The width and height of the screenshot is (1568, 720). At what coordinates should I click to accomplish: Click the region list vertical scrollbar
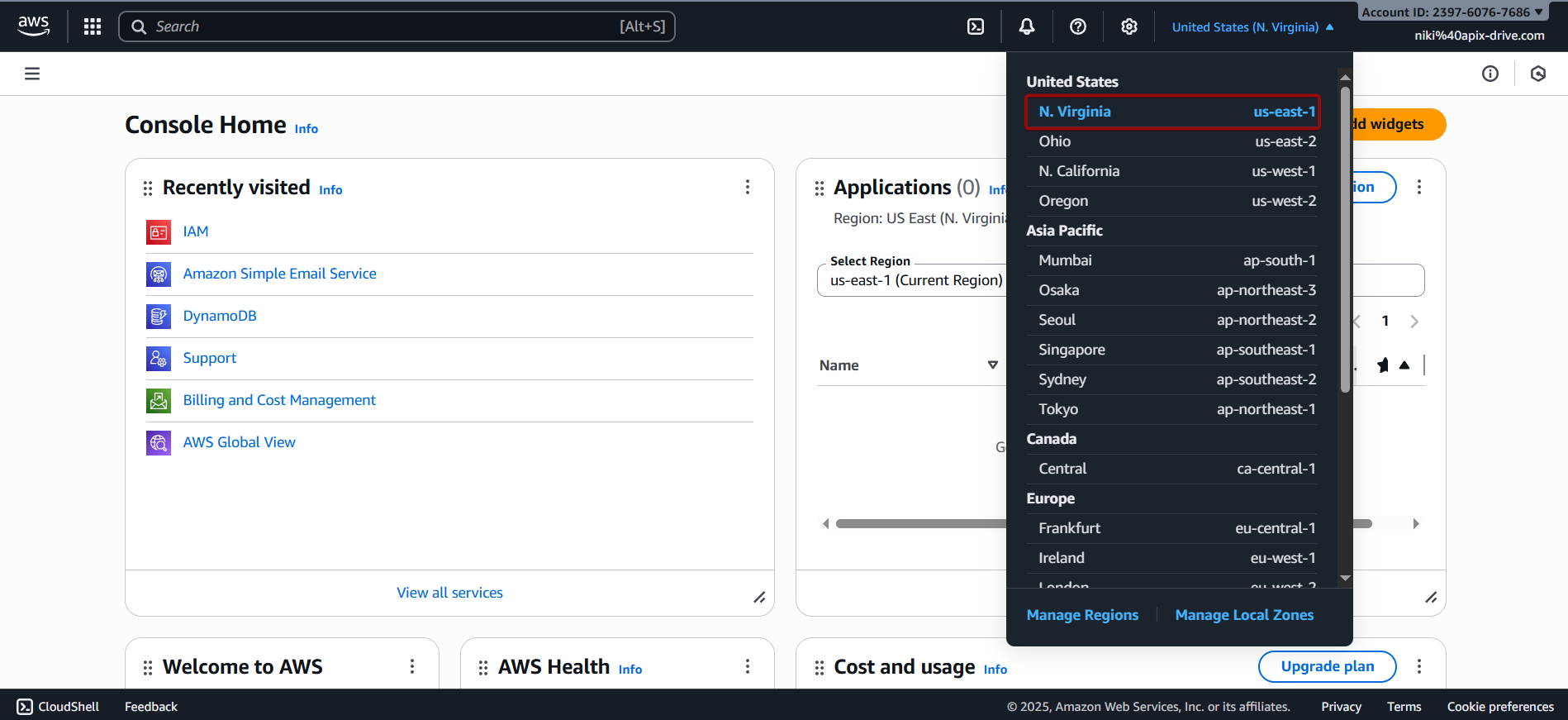[1345, 240]
